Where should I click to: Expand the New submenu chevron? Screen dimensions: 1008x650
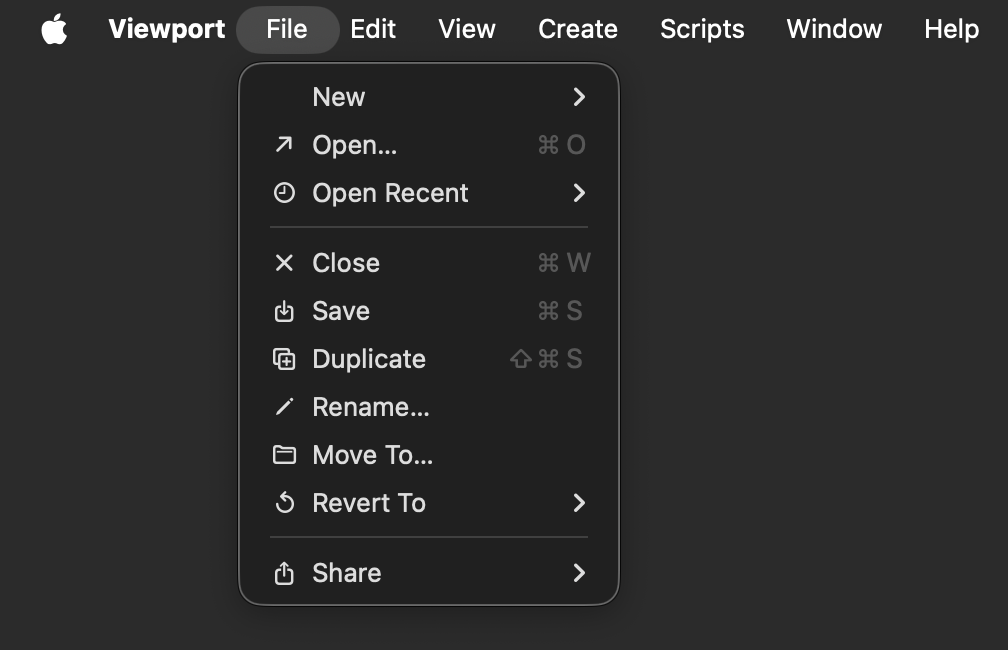579,97
